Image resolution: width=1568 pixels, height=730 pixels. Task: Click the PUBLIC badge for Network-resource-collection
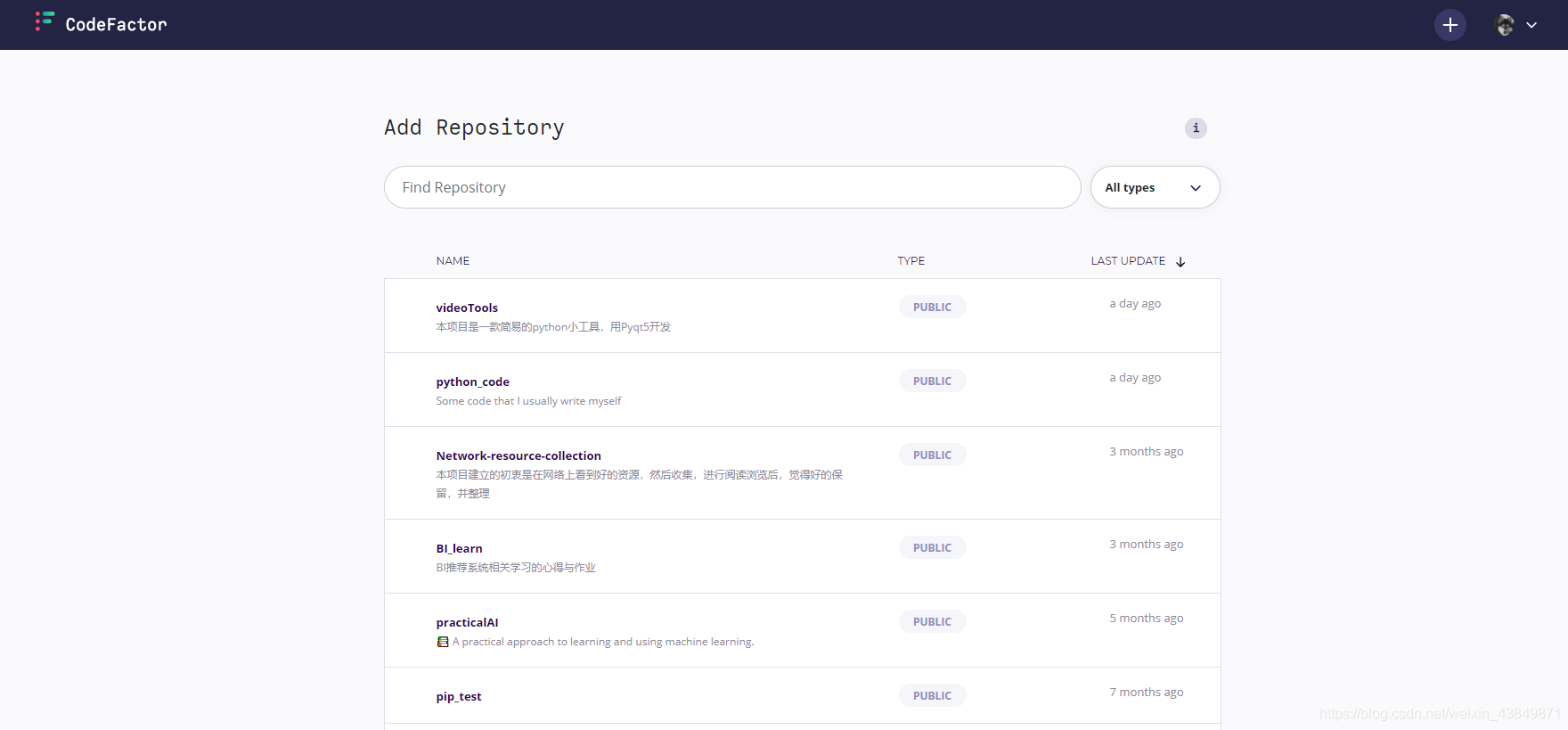pyautogui.click(x=932, y=455)
